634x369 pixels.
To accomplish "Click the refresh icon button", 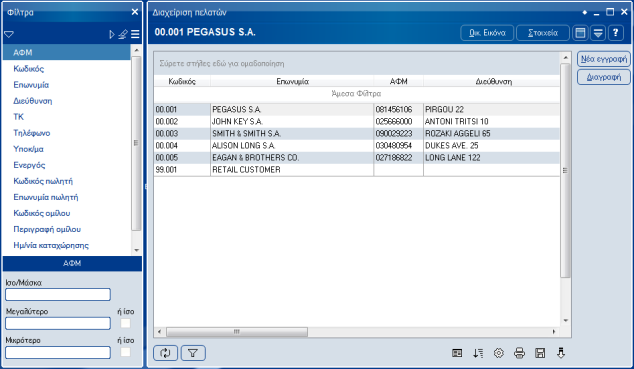I will pos(165,353).
